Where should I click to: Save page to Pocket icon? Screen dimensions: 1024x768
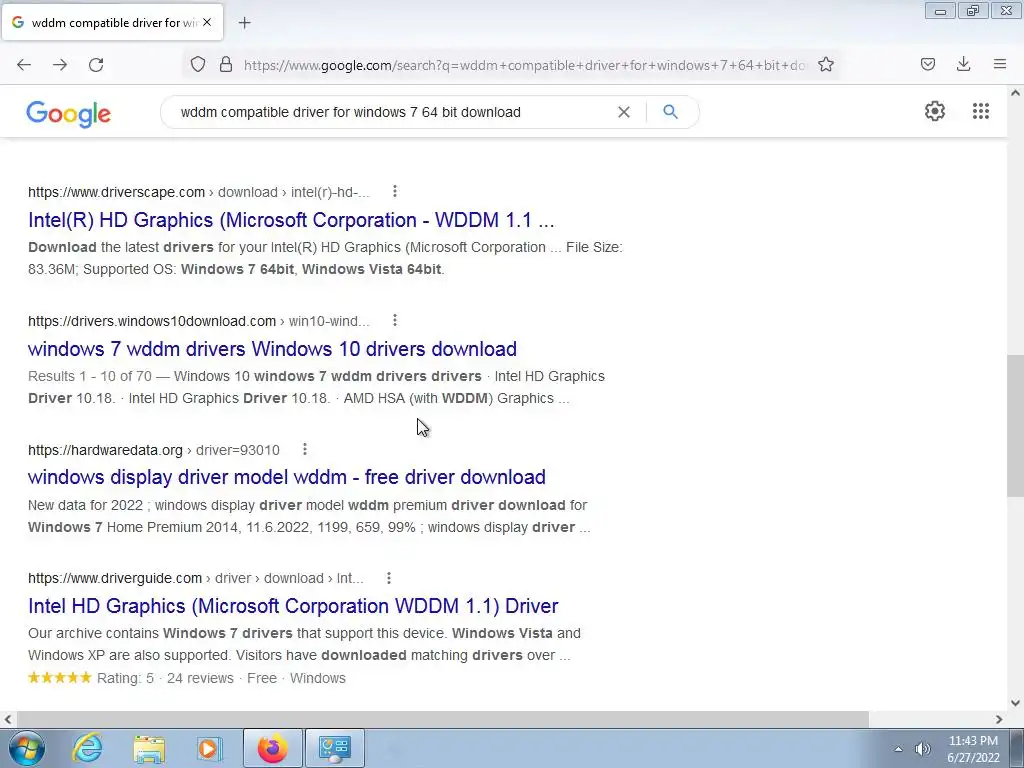coord(928,64)
